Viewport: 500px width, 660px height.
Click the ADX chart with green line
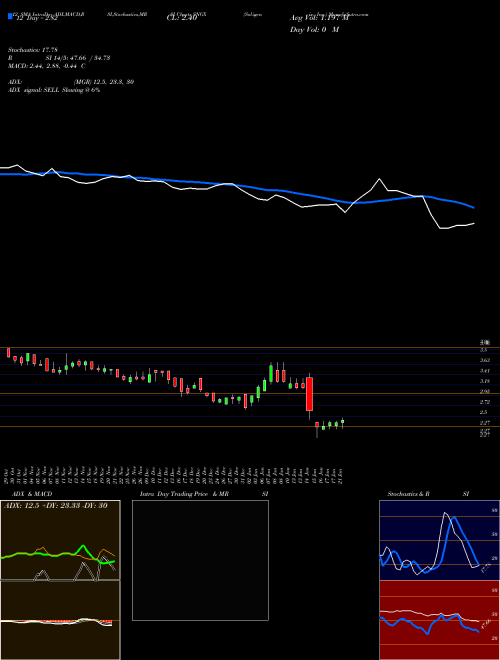(x=60, y=540)
